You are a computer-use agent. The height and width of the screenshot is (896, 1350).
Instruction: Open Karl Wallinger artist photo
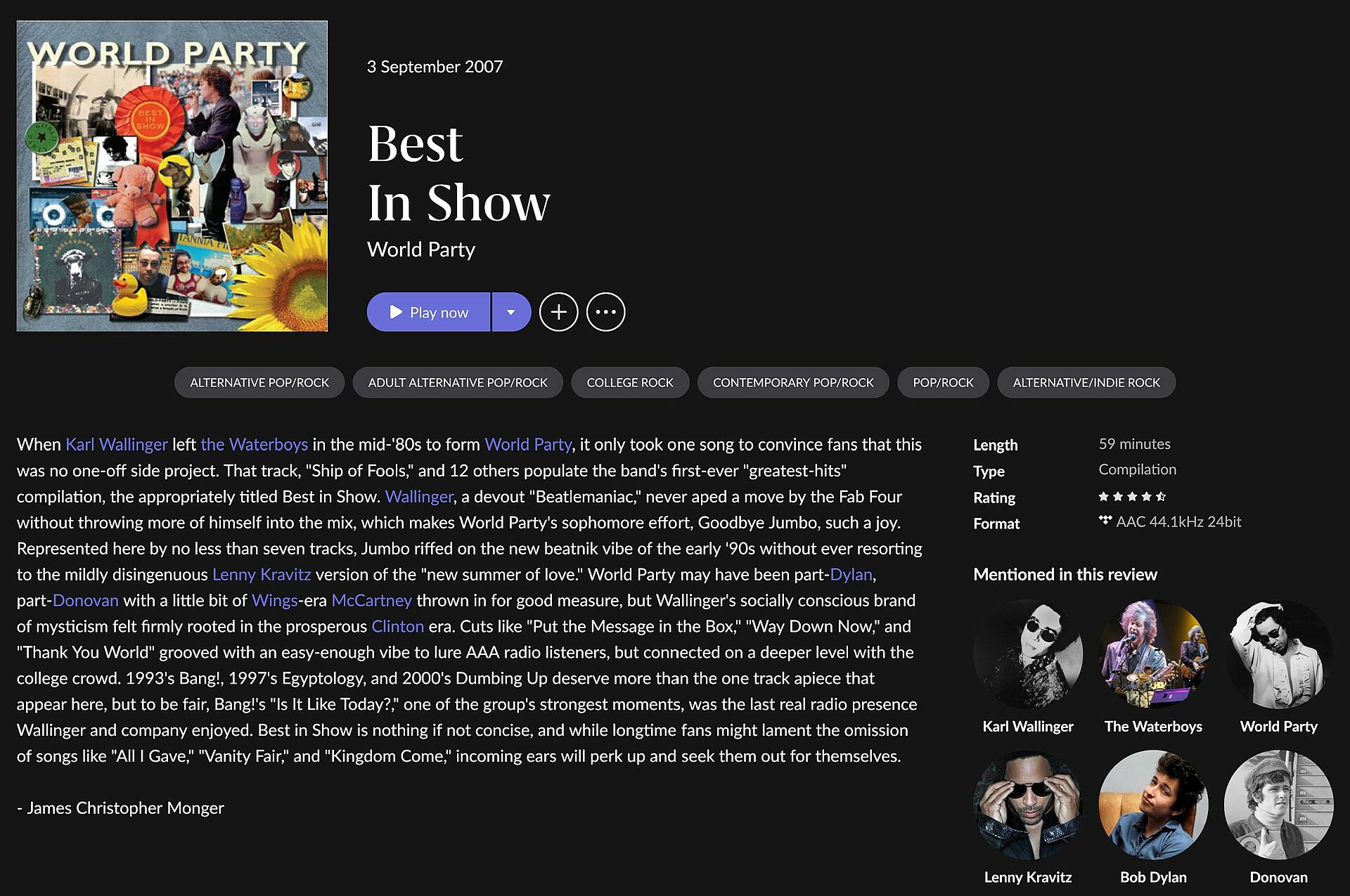(1028, 654)
